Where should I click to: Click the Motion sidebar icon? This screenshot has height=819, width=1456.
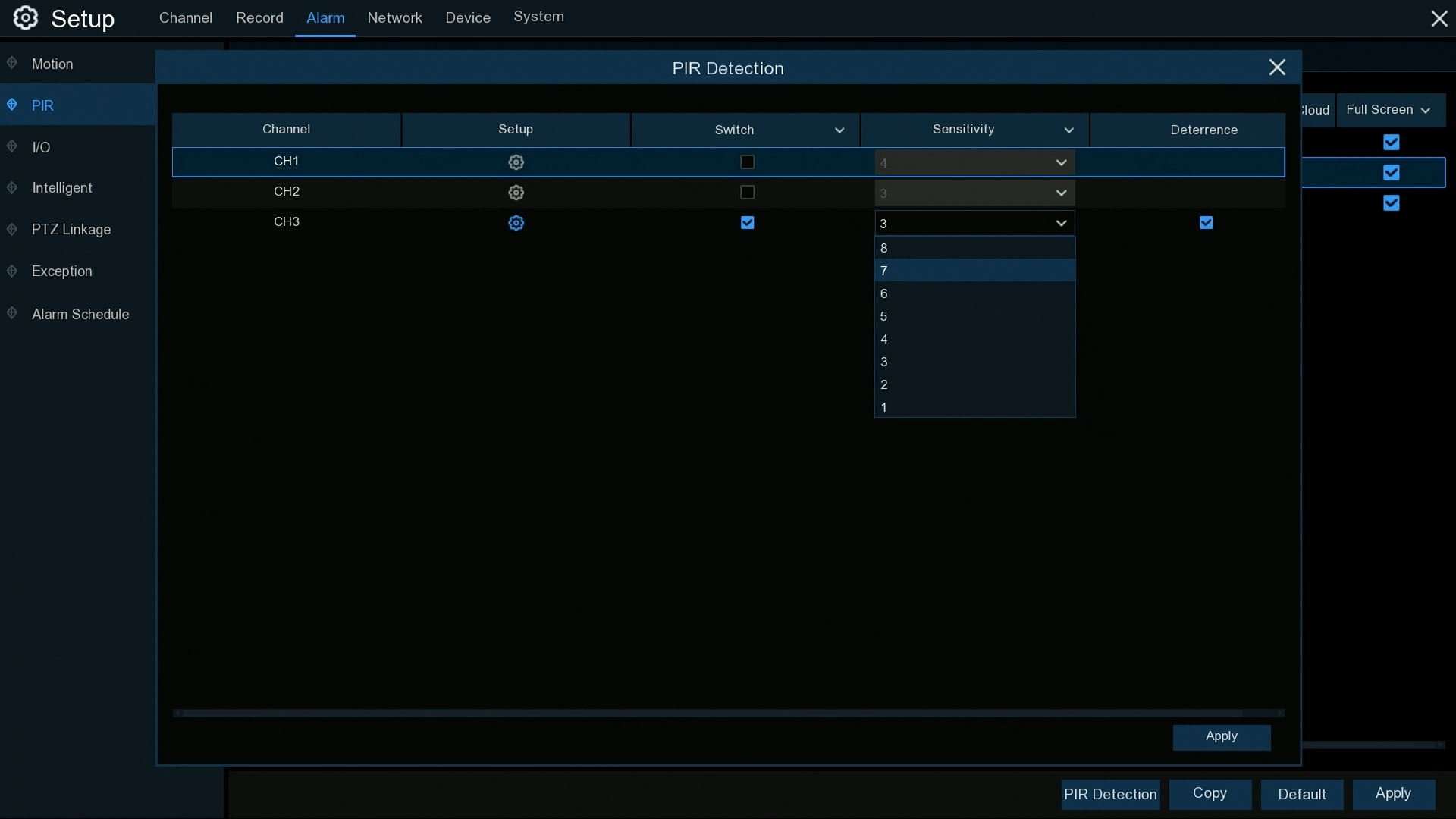tap(12, 63)
